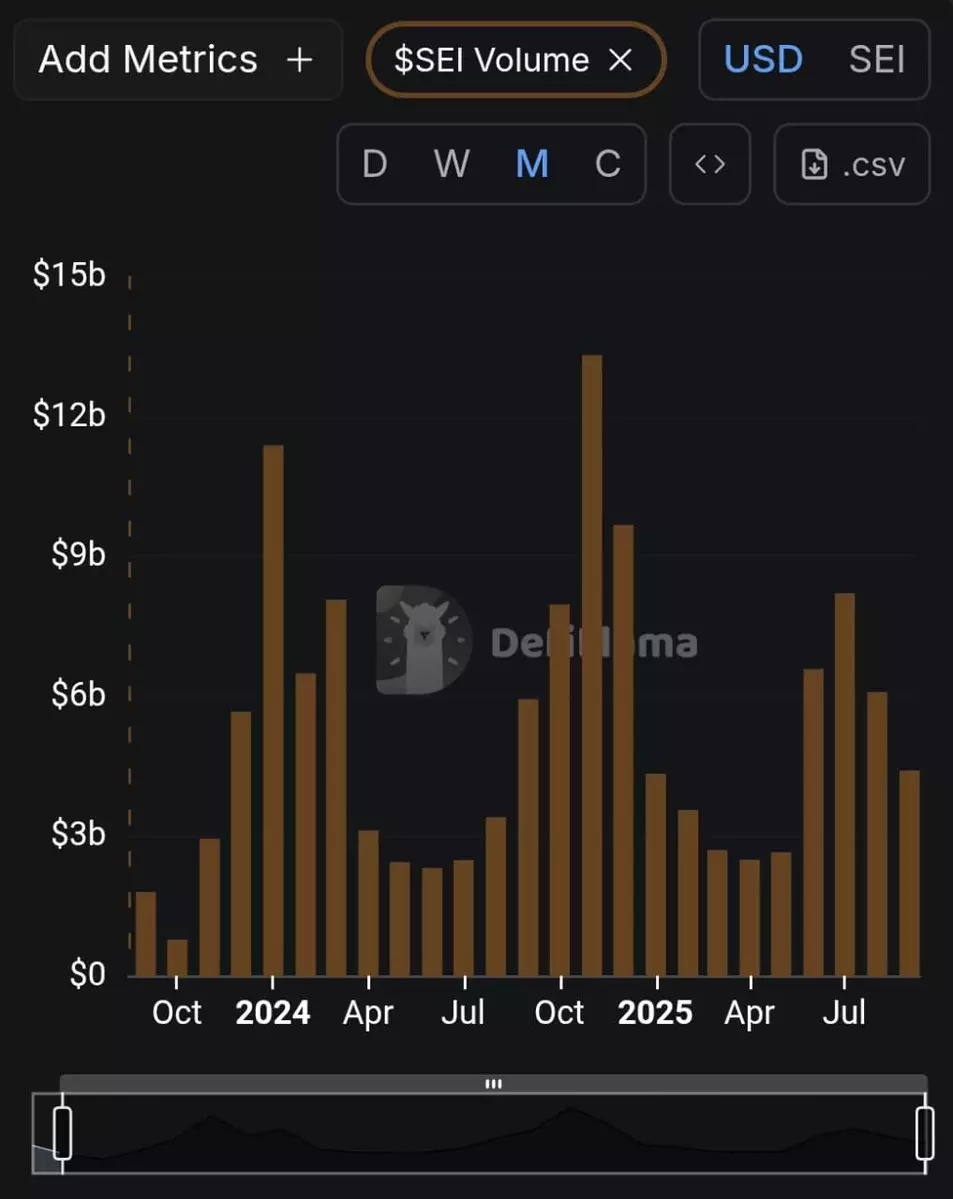Click the left range slider handle

[x=62, y=1133]
